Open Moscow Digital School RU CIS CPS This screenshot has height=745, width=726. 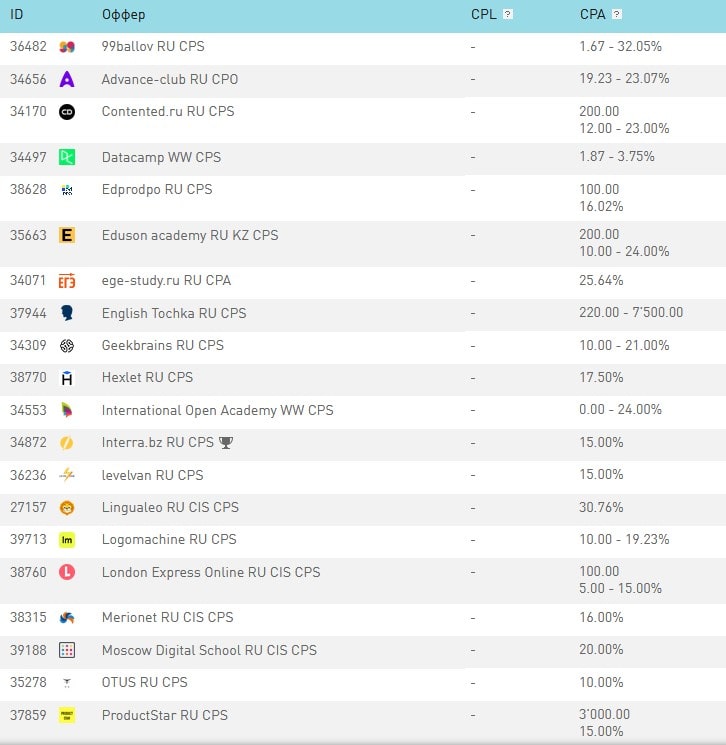(209, 650)
